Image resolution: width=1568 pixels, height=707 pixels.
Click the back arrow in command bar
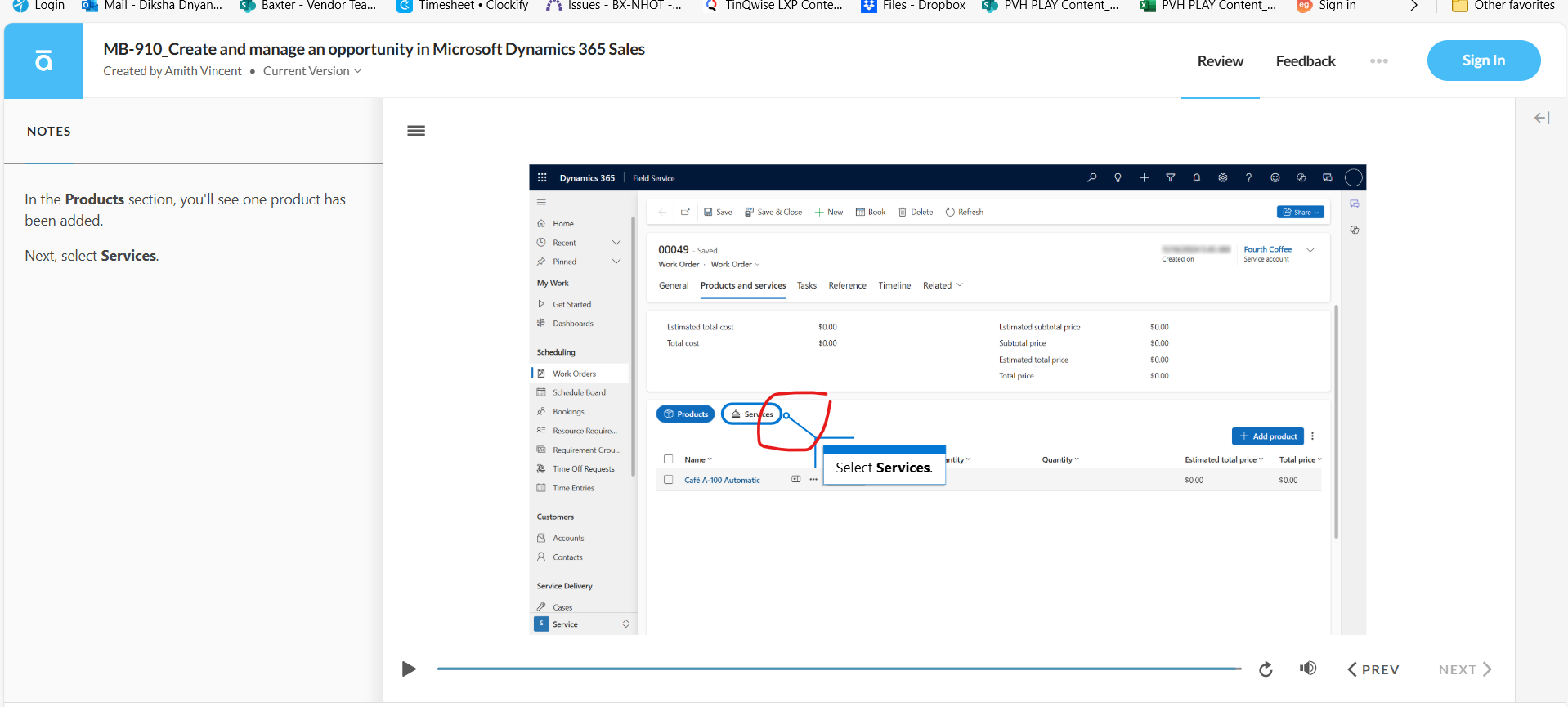(x=662, y=212)
